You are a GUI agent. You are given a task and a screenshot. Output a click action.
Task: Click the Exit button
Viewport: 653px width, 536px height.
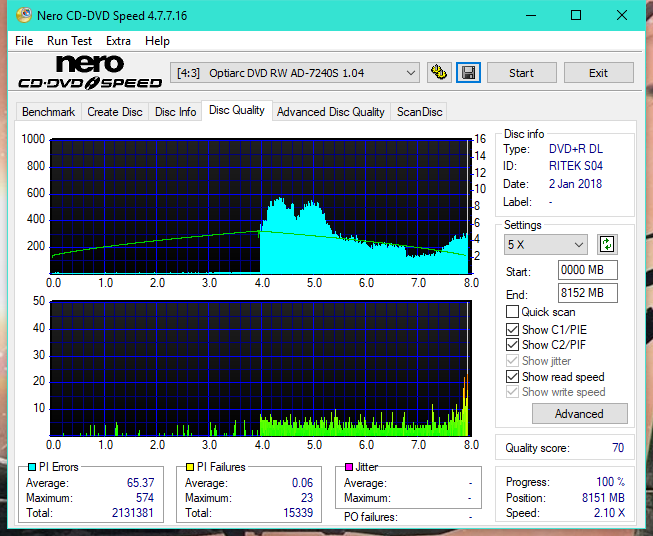coord(598,73)
